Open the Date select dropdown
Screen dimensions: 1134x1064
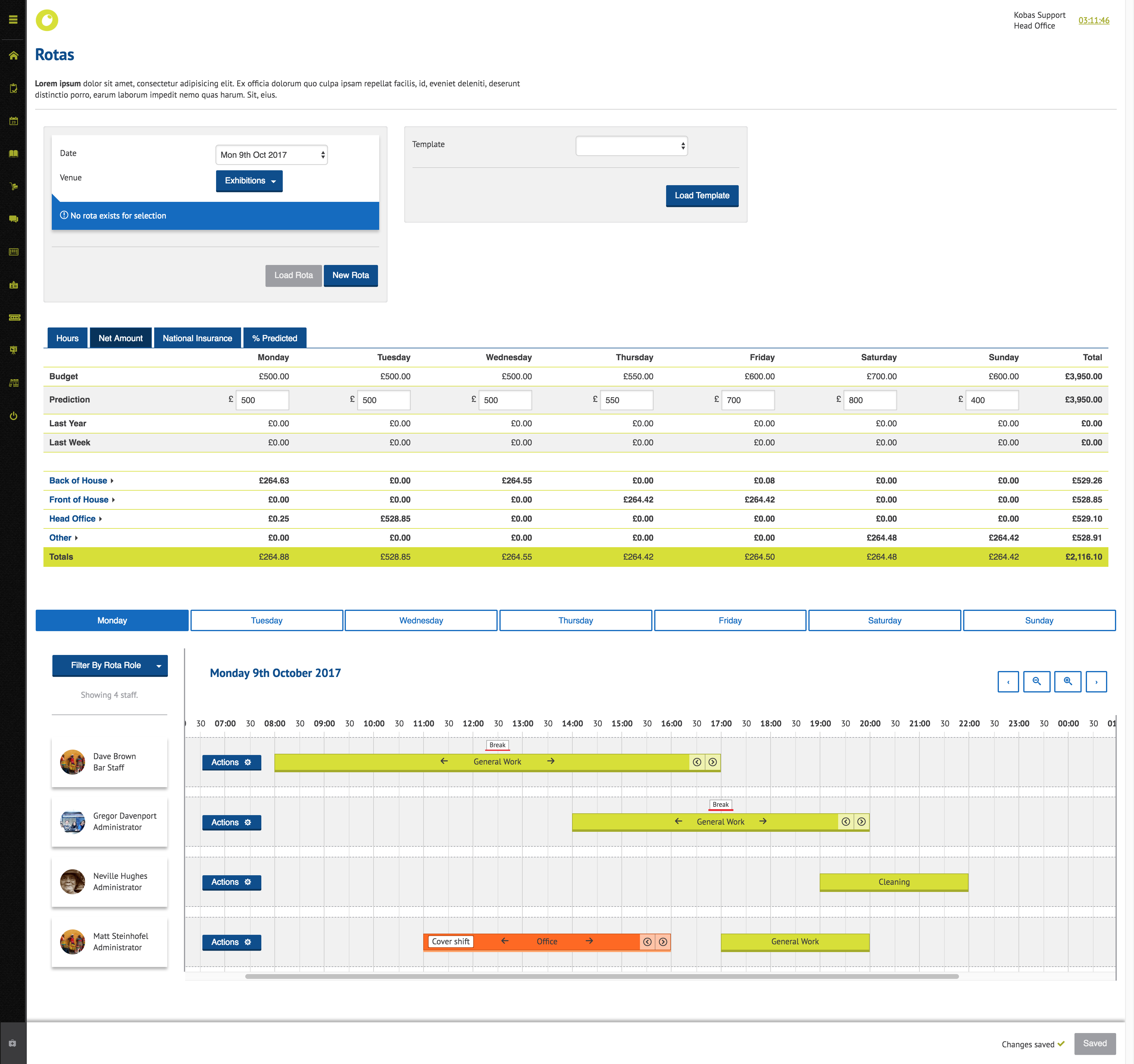(271, 155)
